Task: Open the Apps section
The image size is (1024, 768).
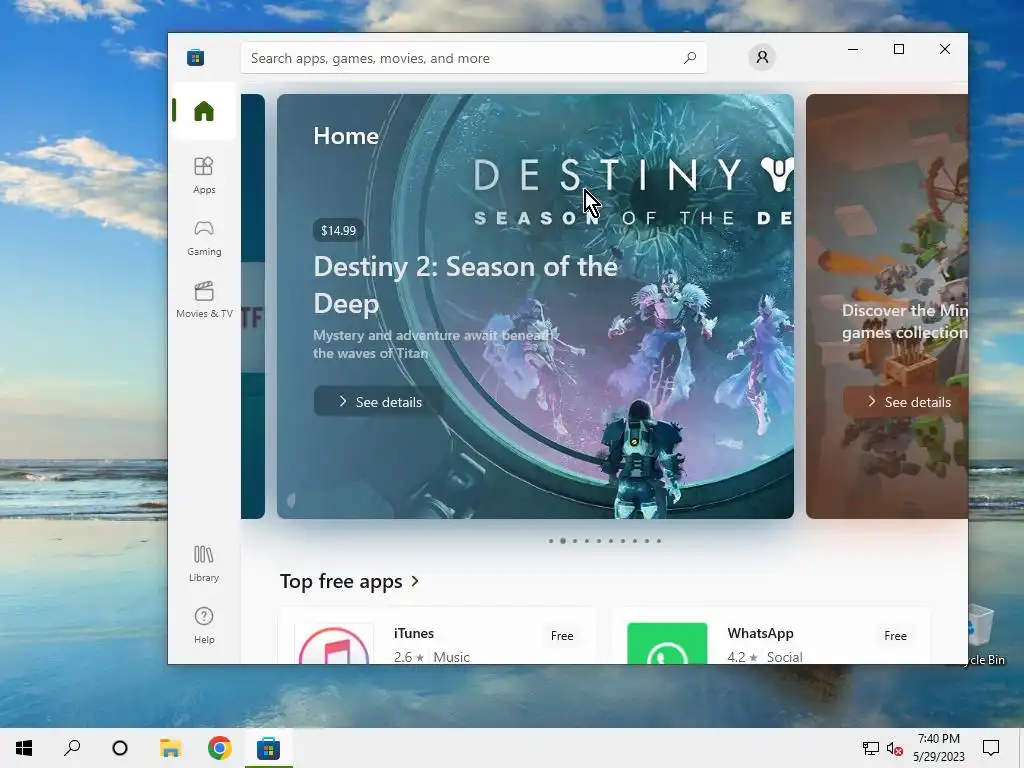Action: pos(204,175)
